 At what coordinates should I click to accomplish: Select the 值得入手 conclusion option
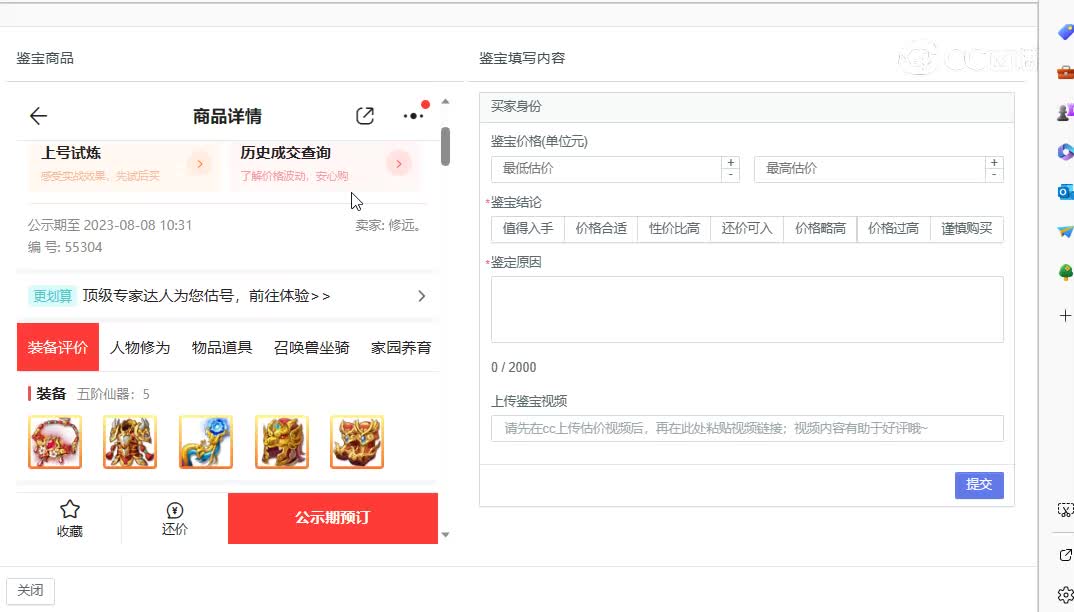coord(527,228)
